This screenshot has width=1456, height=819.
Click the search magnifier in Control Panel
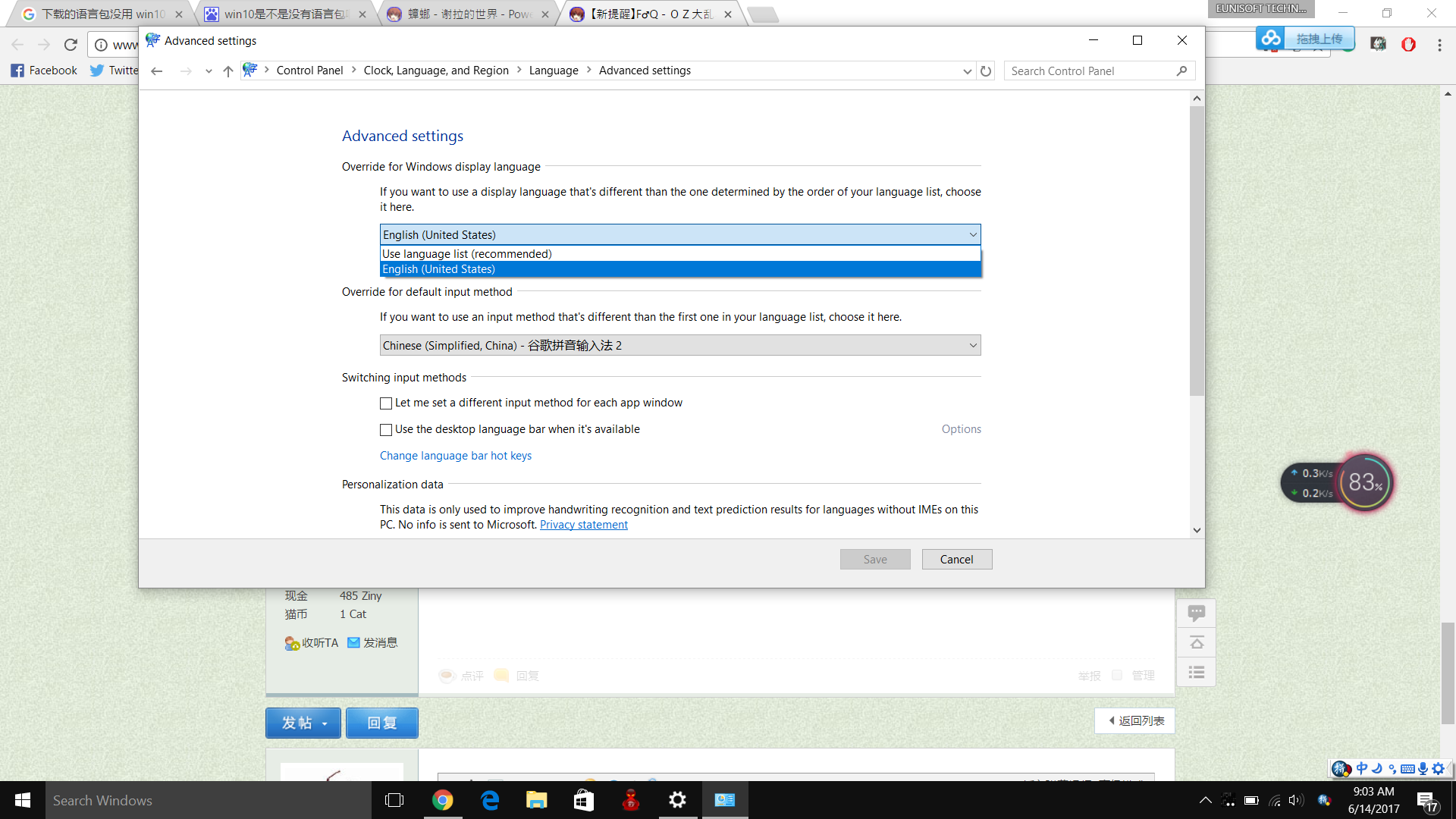coord(1181,71)
